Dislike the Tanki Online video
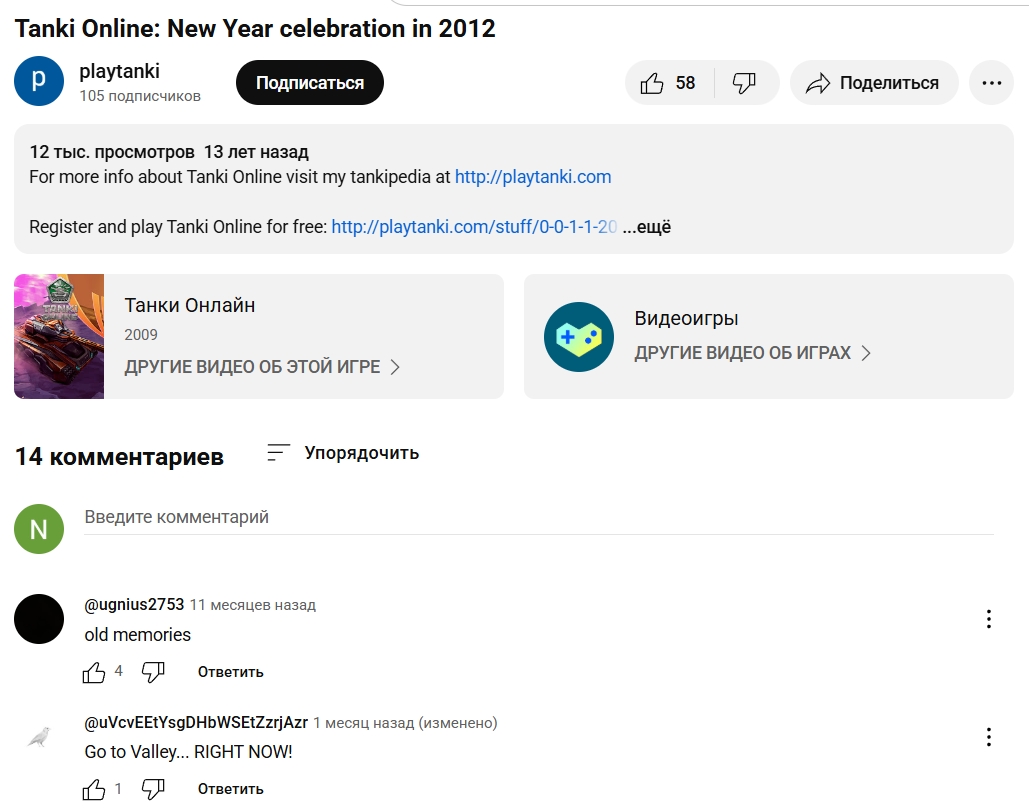The height and width of the screenshot is (810, 1029). [745, 83]
